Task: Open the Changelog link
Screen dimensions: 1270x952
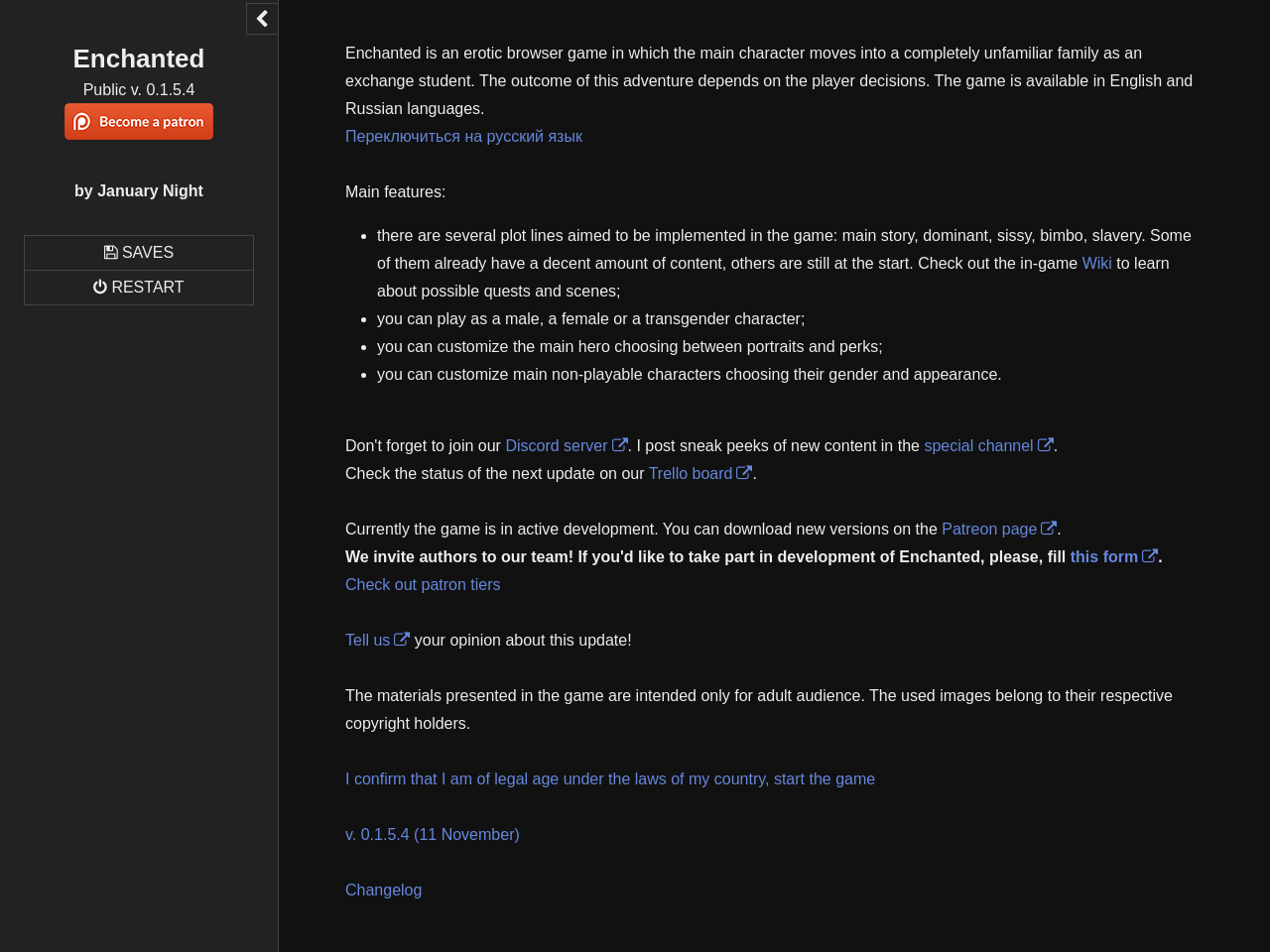Action: pyautogui.click(x=383, y=891)
